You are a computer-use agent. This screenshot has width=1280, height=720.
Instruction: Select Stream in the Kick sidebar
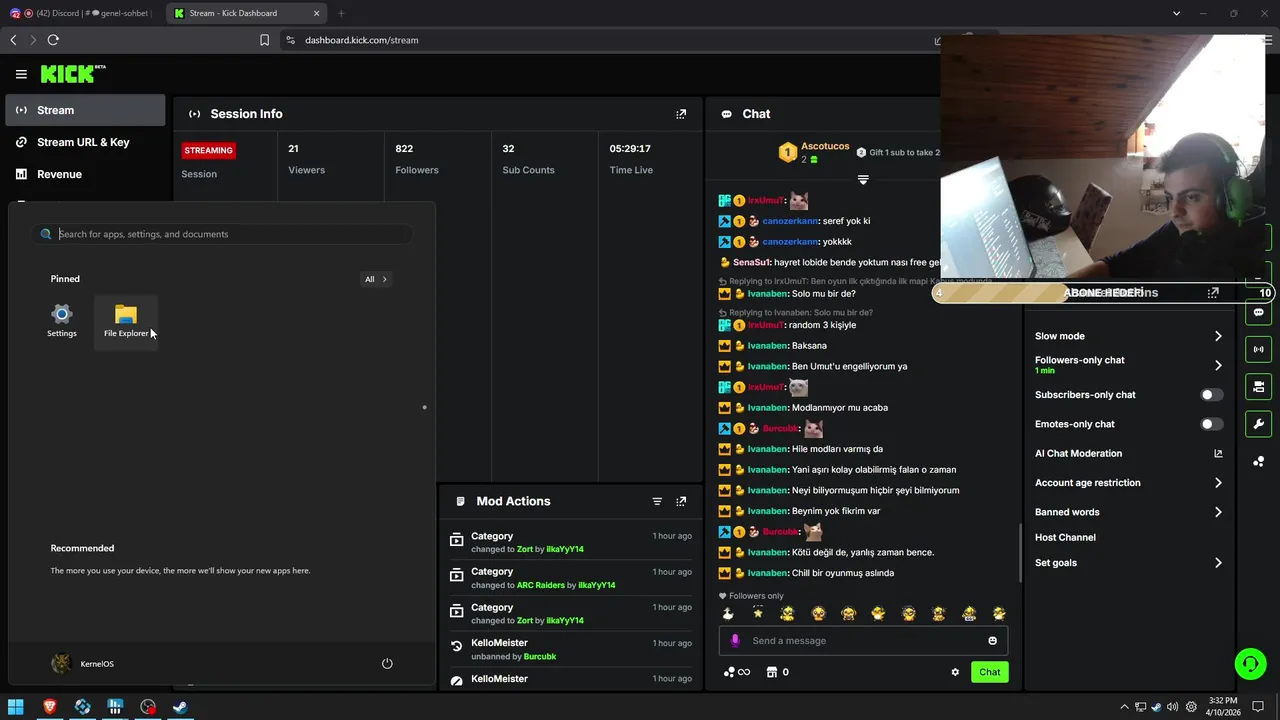click(x=85, y=110)
